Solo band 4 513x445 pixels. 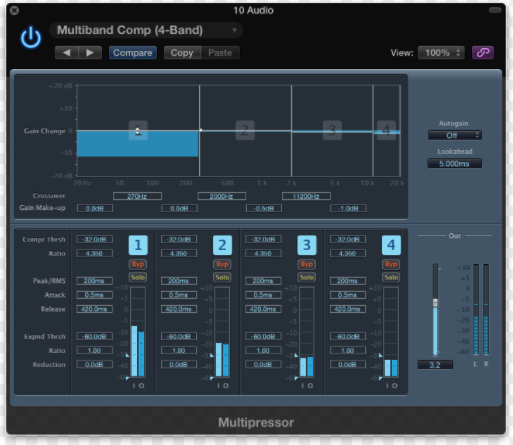coord(391,277)
